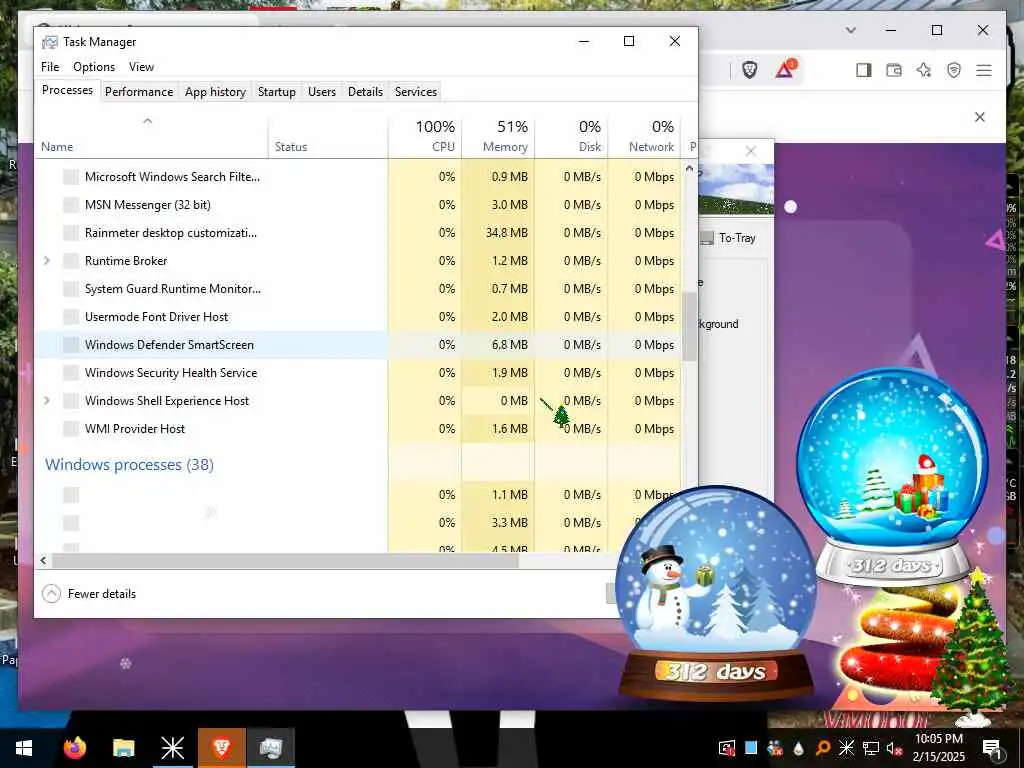Open the Brave hamburger menu
Viewport: 1024px width, 768px height.
[x=984, y=70]
